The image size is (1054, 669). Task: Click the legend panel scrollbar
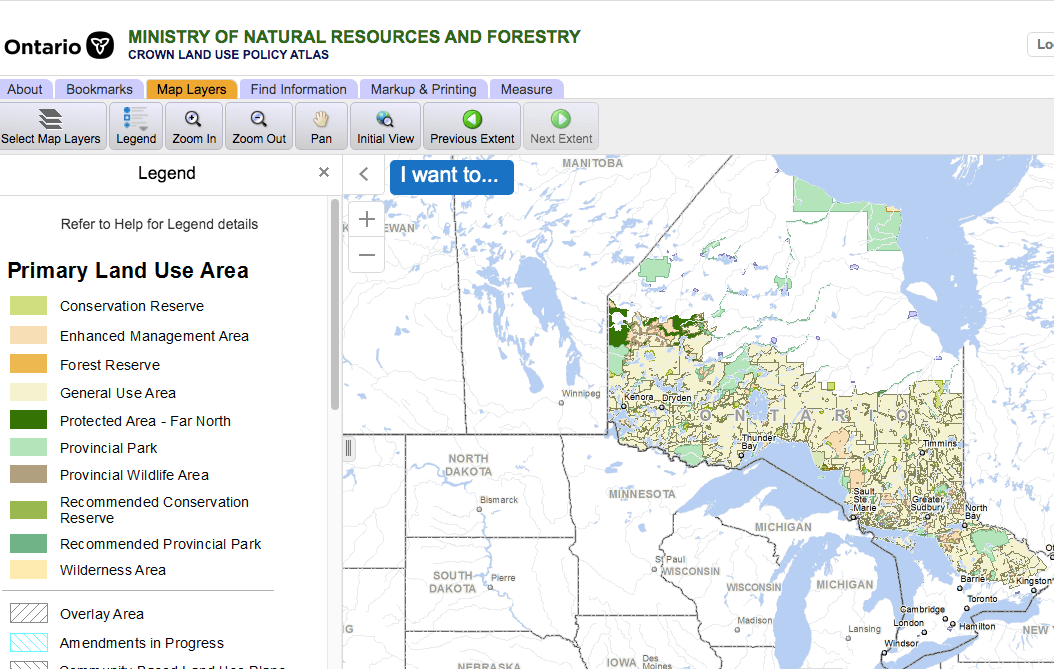click(335, 304)
